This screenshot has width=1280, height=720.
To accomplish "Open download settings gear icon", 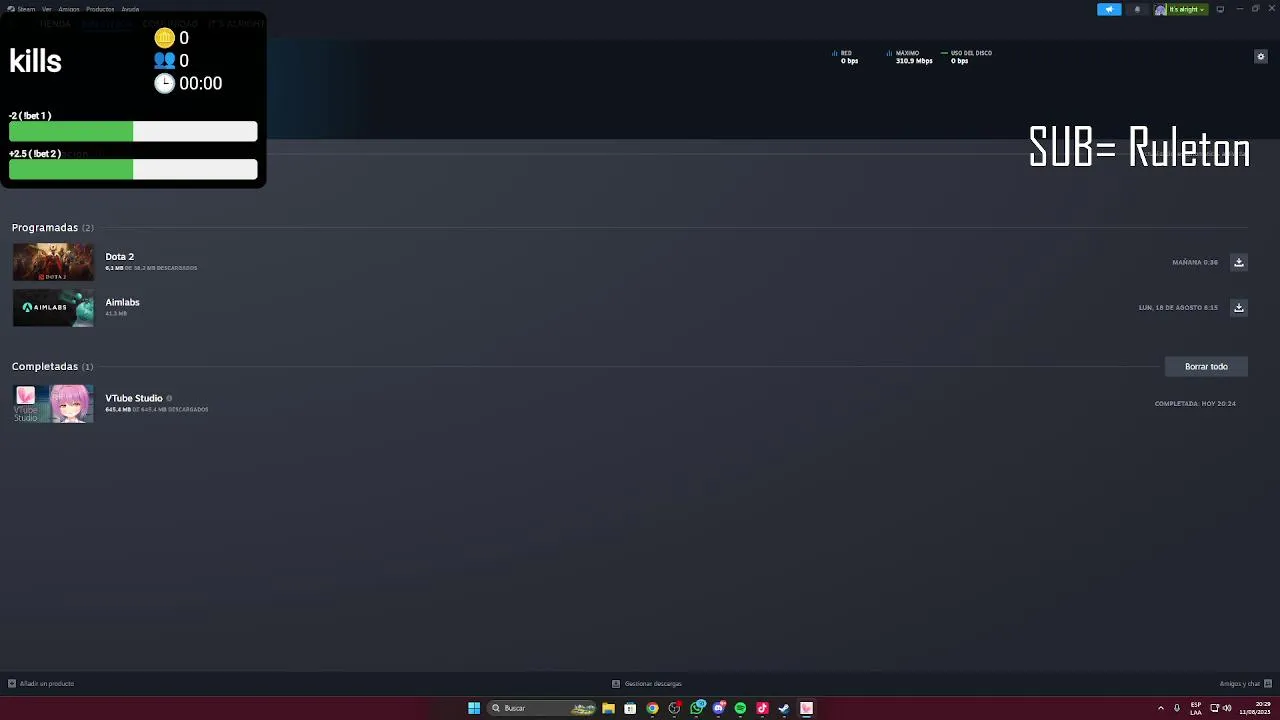I will (x=1261, y=56).
